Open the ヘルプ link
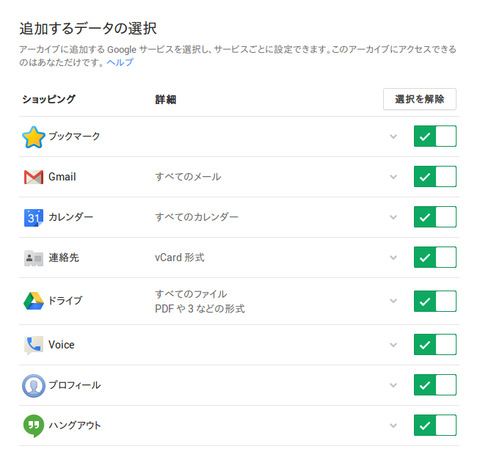This screenshot has height=449, width=480. pos(120,62)
